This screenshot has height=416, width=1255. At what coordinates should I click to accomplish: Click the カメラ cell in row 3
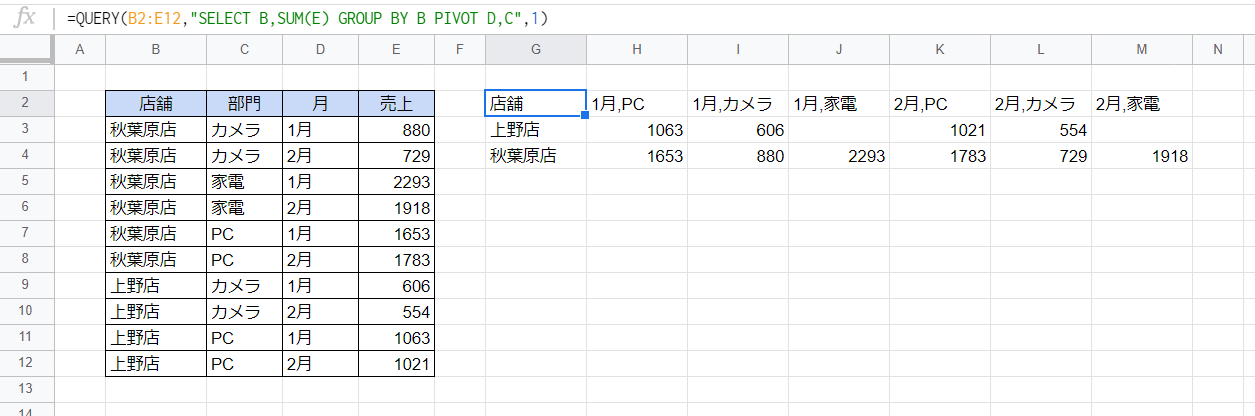245,129
